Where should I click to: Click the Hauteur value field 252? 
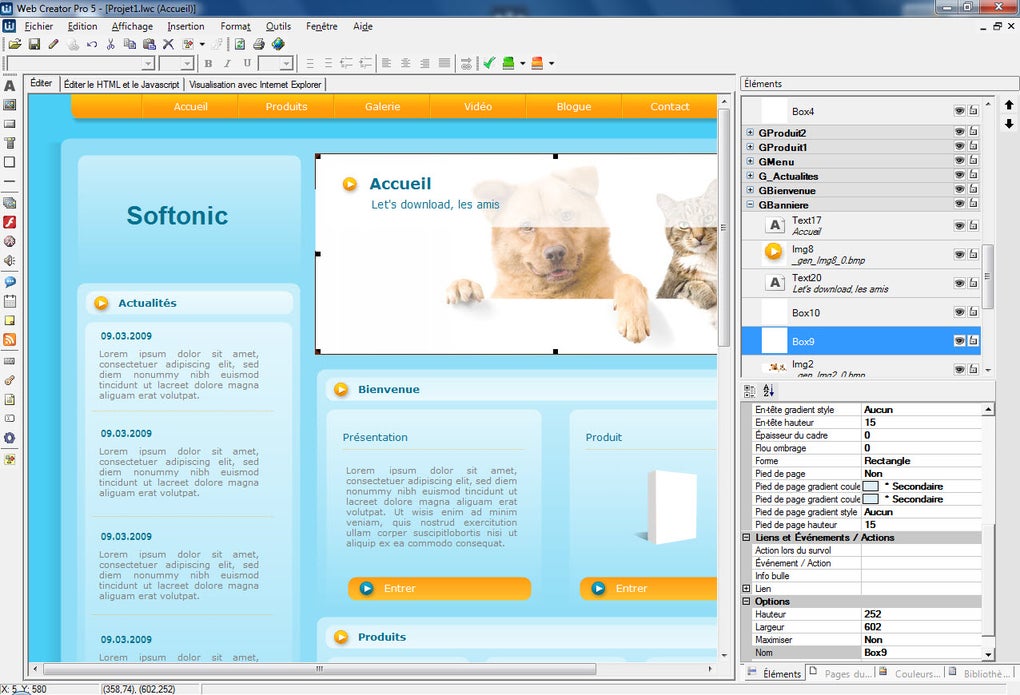tap(921, 614)
